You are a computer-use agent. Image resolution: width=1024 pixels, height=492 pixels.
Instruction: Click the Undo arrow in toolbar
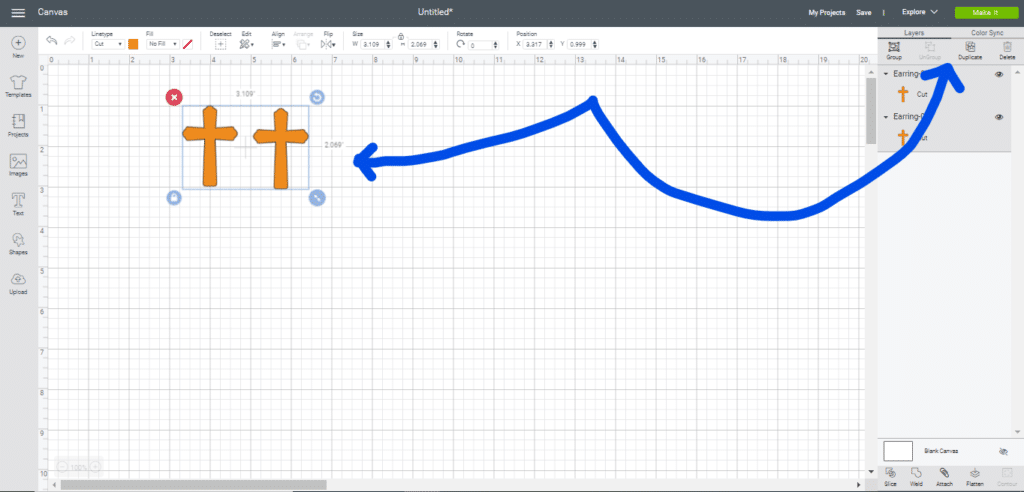tap(52, 41)
